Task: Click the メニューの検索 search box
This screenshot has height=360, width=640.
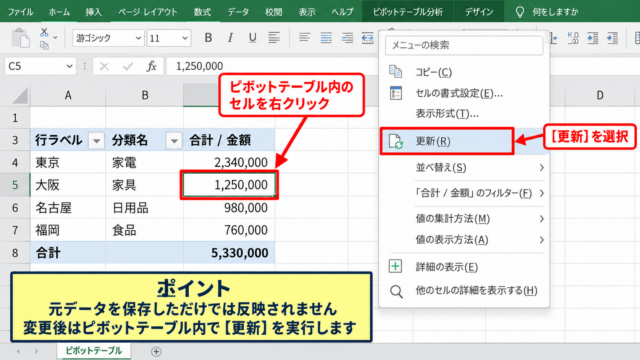Action: click(x=464, y=45)
